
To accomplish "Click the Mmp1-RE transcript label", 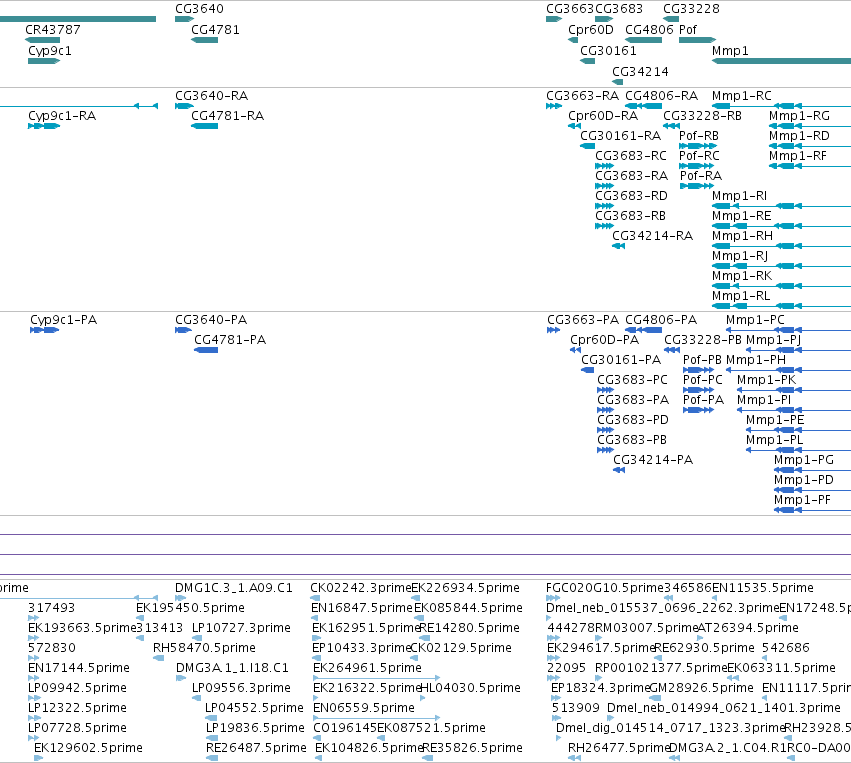I will [741, 216].
